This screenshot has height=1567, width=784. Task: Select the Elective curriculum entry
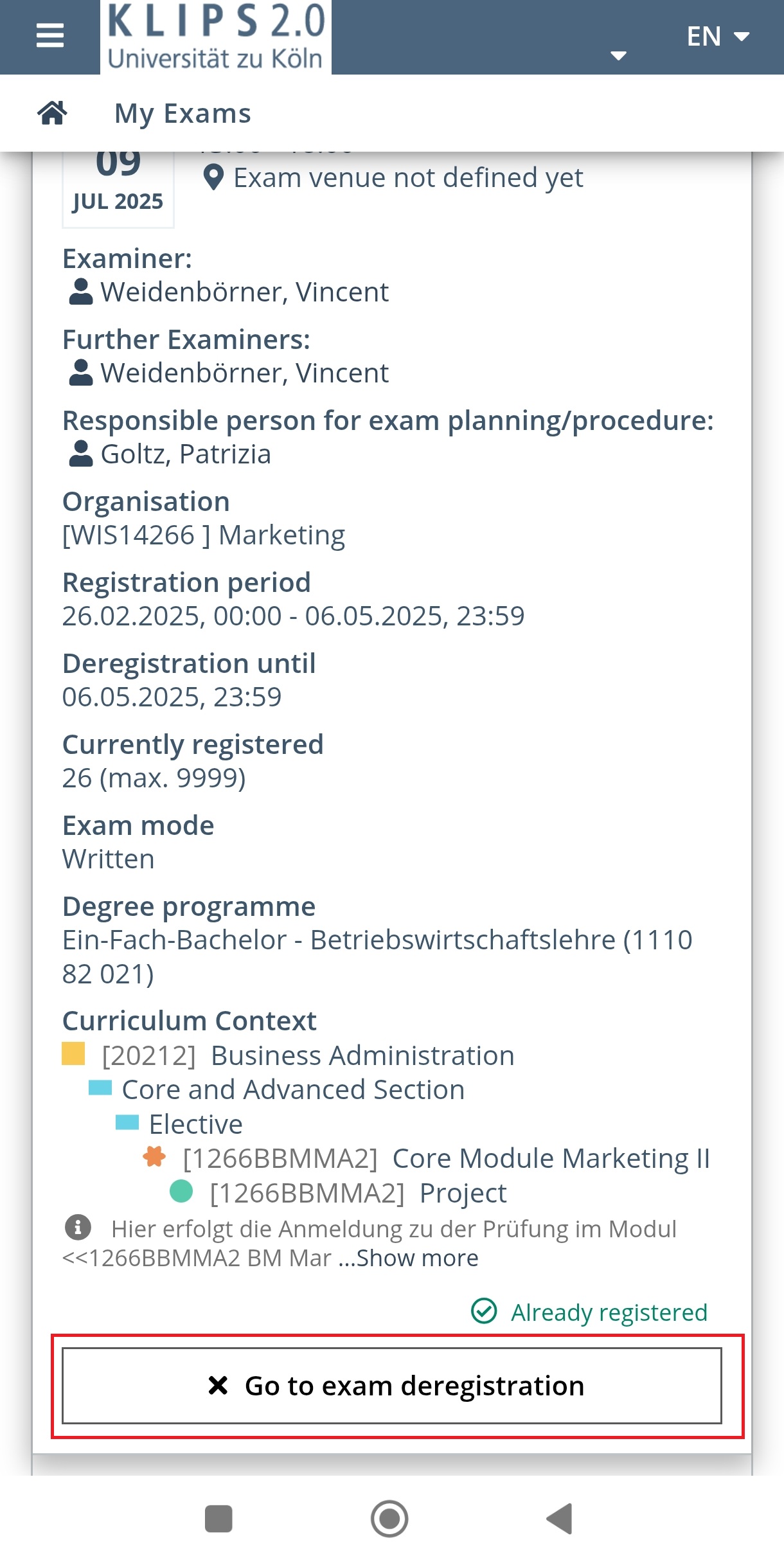(x=195, y=1125)
